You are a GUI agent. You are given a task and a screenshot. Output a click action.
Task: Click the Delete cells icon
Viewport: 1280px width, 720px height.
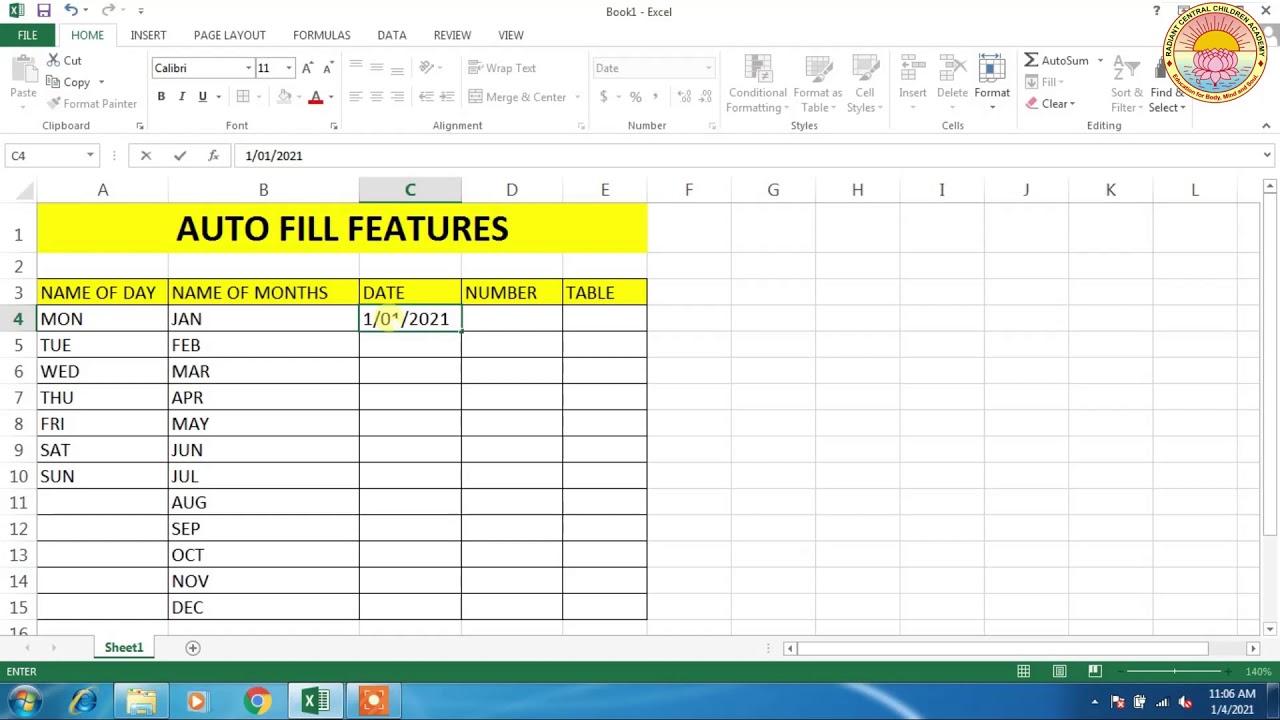pyautogui.click(x=952, y=80)
